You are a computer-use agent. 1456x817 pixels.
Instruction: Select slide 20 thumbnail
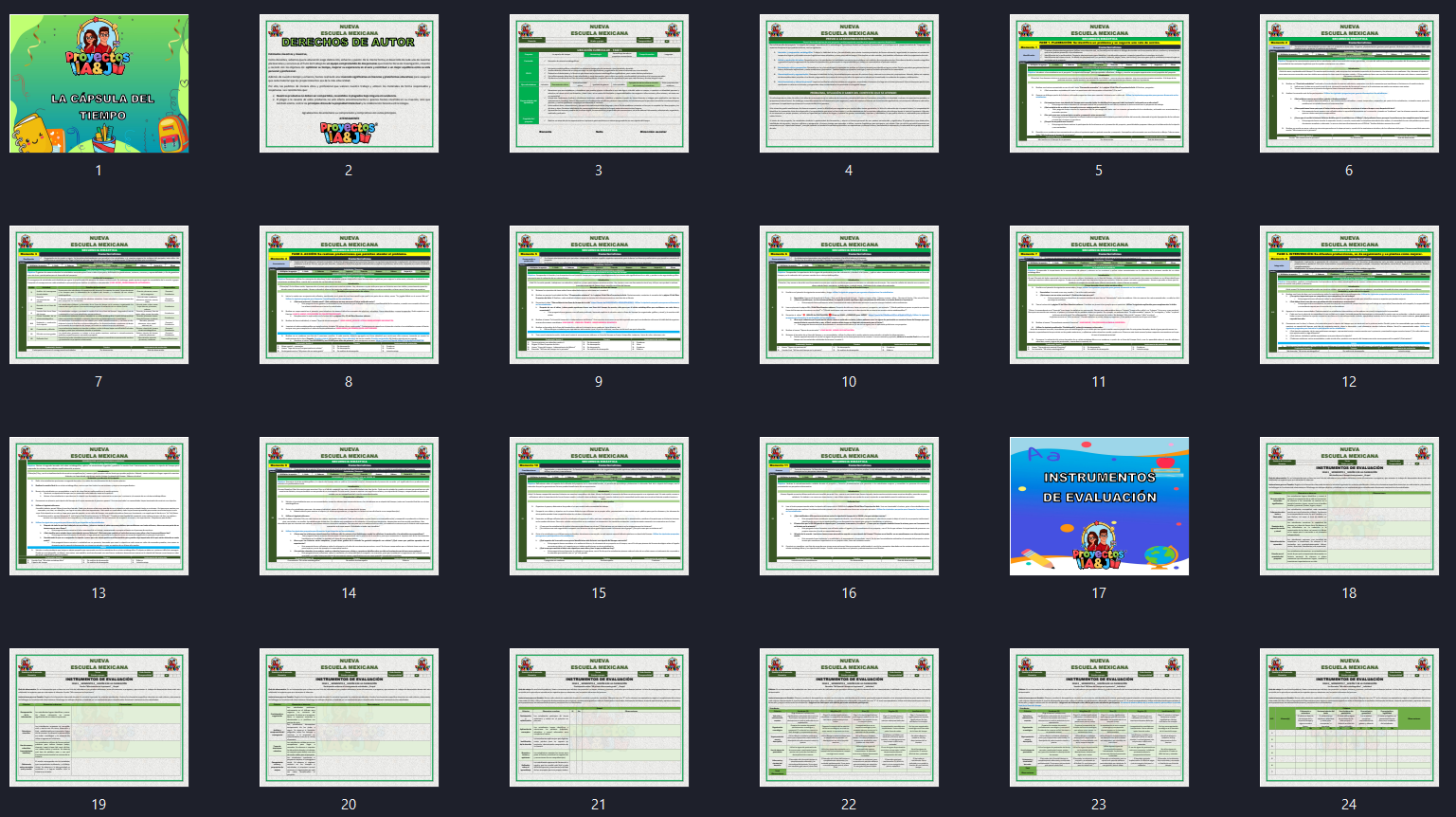(x=349, y=717)
